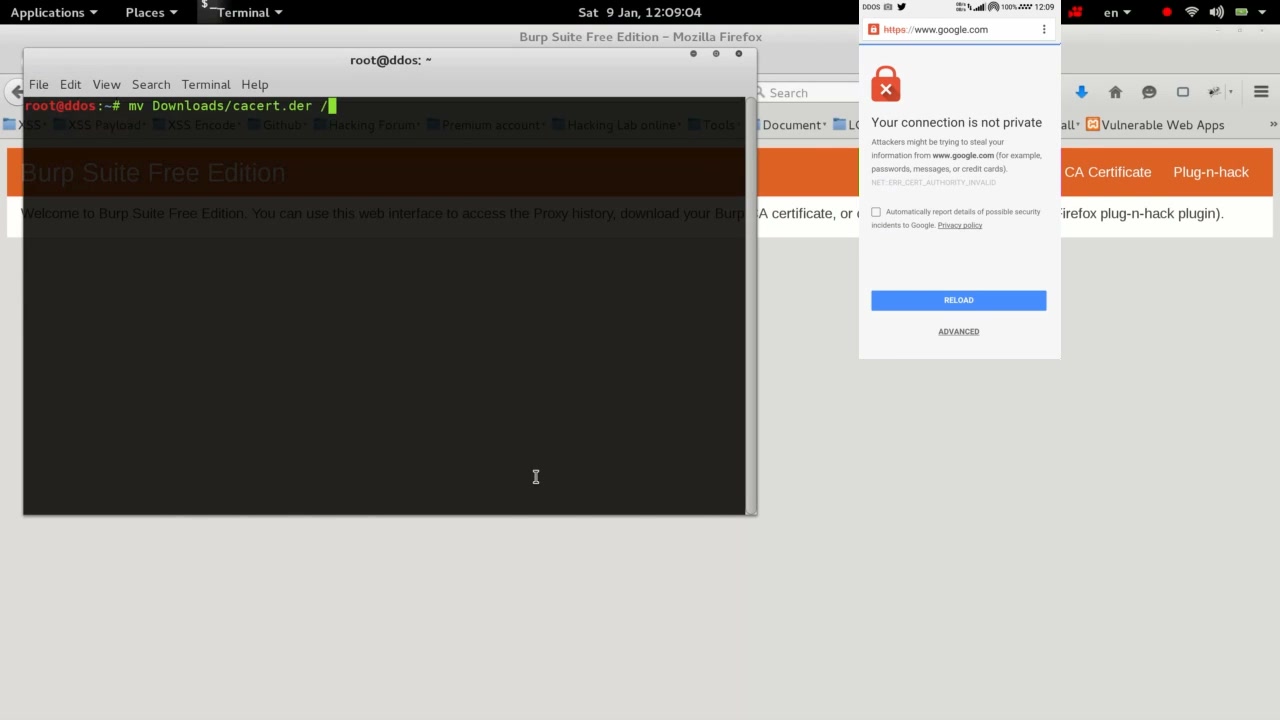Viewport: 1280px width, 720px height.
Task: Open the Places menu in top panel
Action: pos(151,12)
